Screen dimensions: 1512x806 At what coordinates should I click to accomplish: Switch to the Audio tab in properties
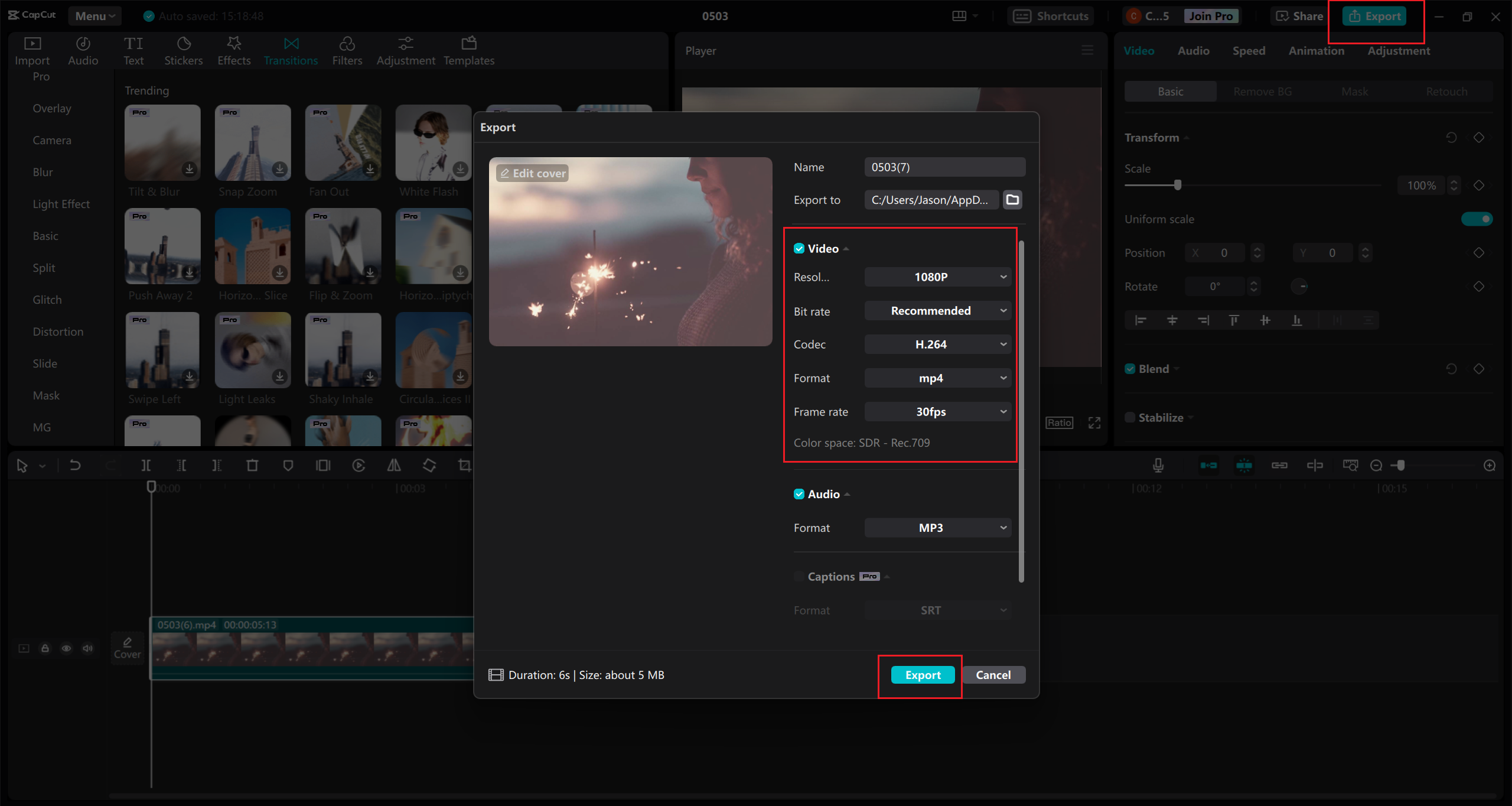[x=1191, y=51]
